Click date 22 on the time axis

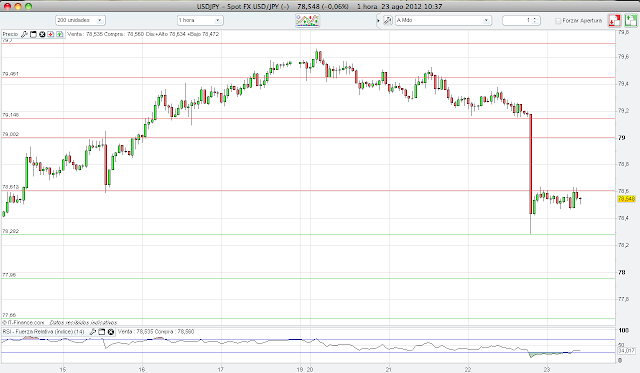coord(468,369)
